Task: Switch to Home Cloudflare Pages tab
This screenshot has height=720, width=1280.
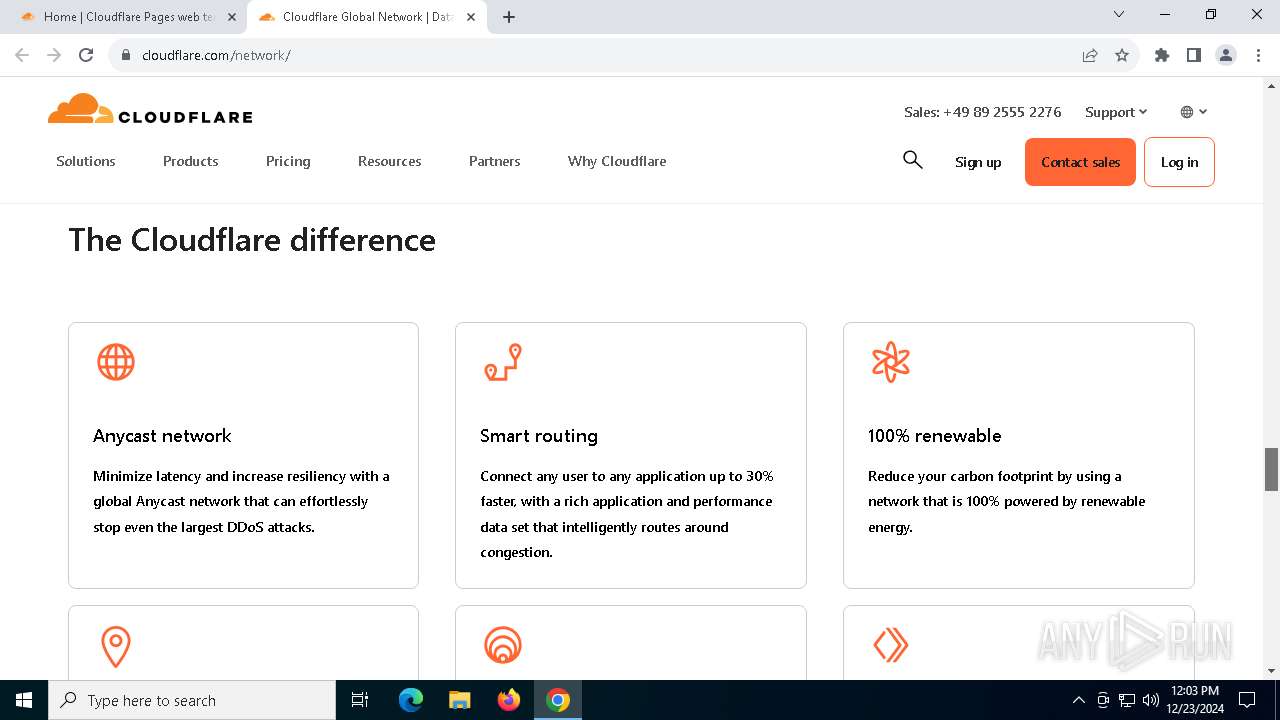Action: point(128,17)
